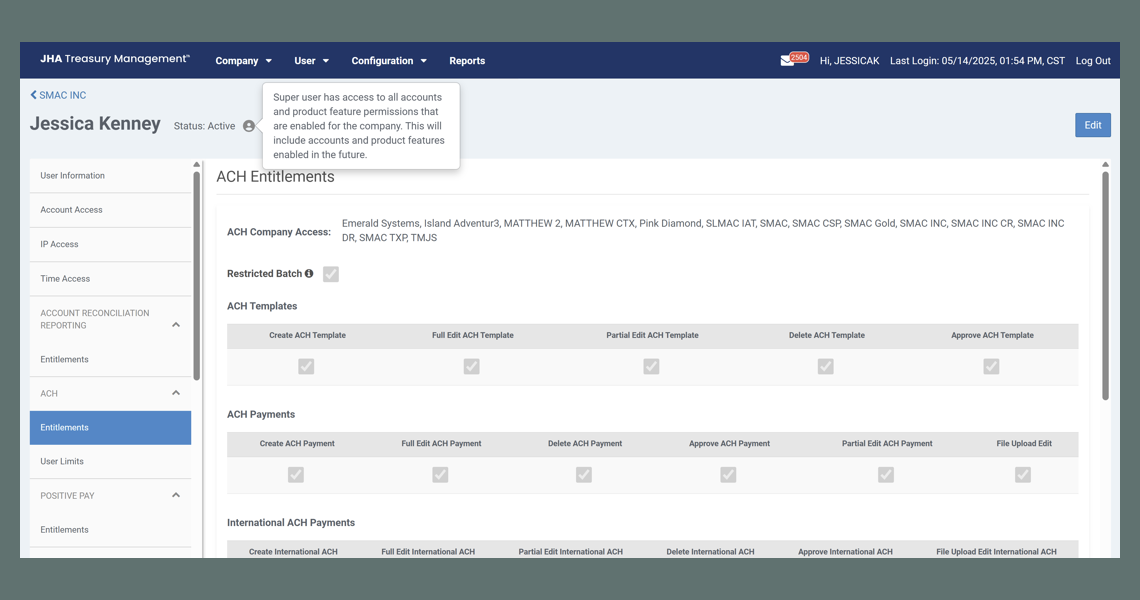
Task: Collapse the Positive Pay sidebar section
Action: [176, 496]
